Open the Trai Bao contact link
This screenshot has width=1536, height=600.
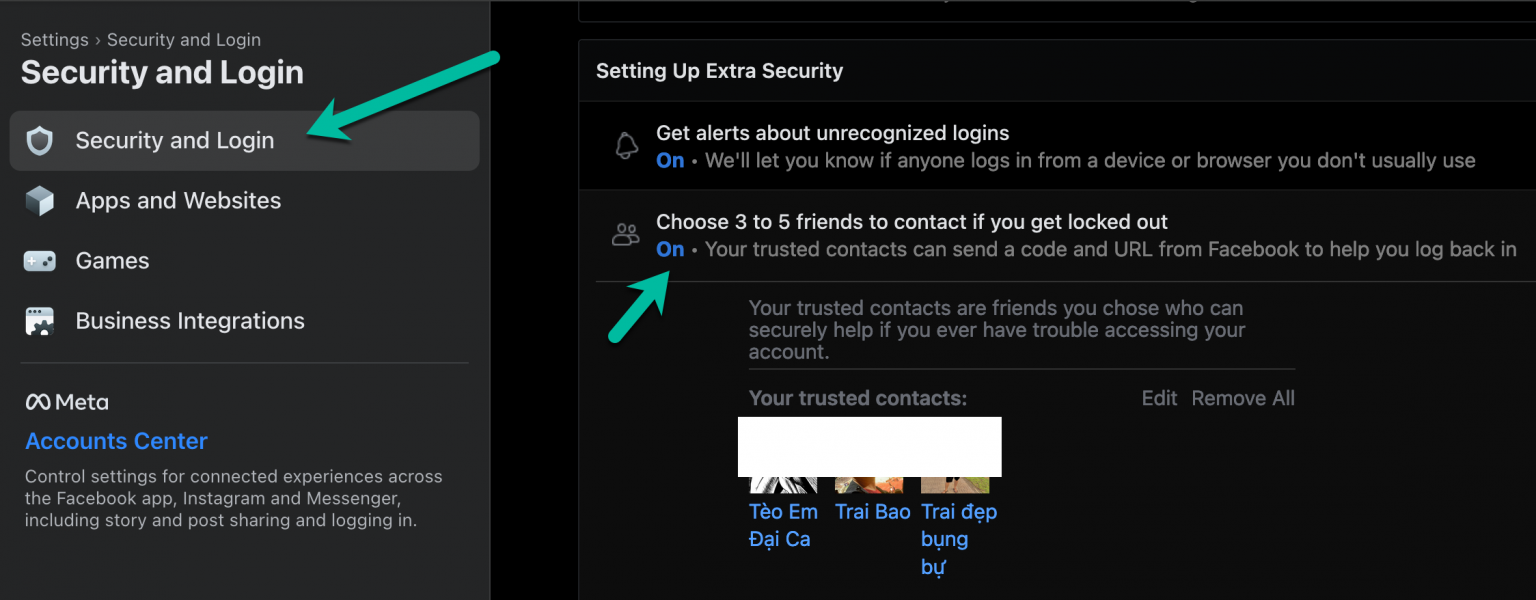[873, 512]
